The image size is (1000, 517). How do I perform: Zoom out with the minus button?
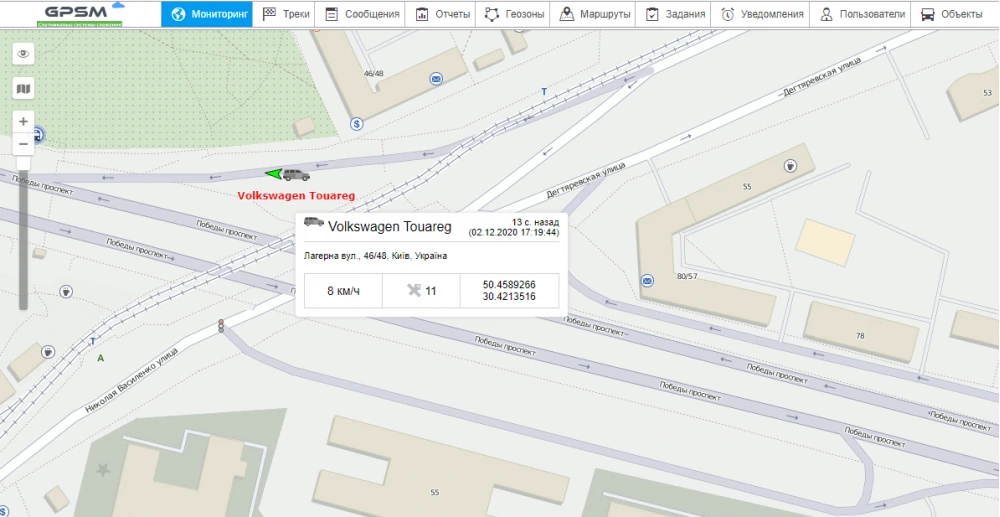coord(23,143)
